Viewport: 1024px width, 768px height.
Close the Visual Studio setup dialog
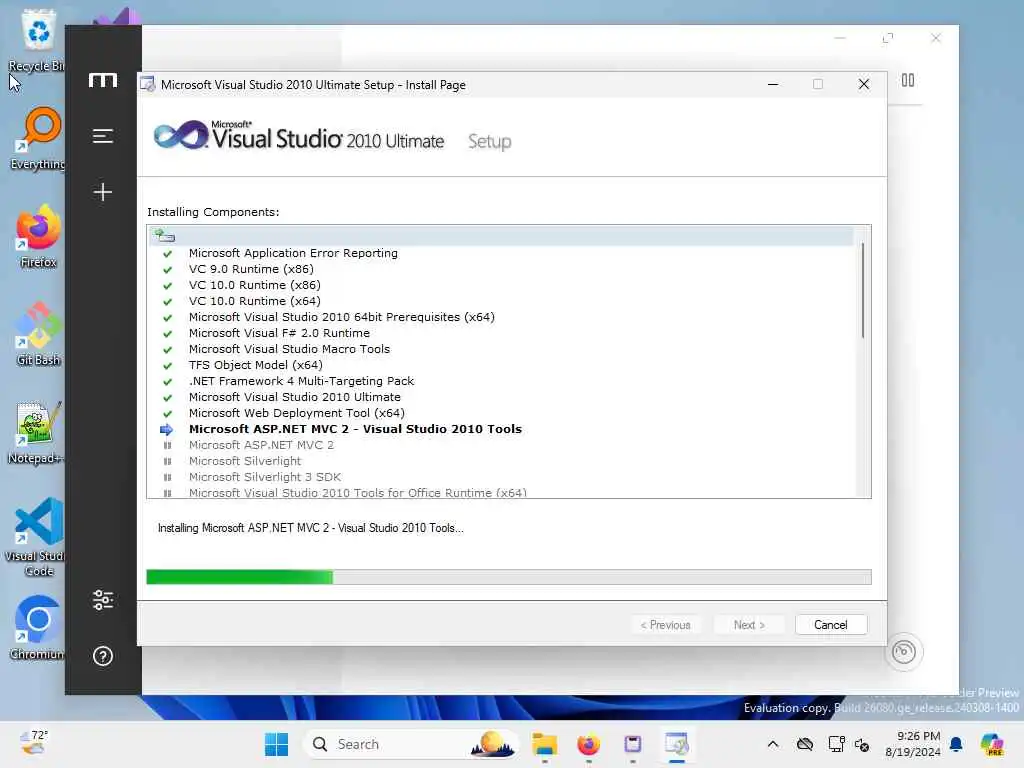pos(863,84)
